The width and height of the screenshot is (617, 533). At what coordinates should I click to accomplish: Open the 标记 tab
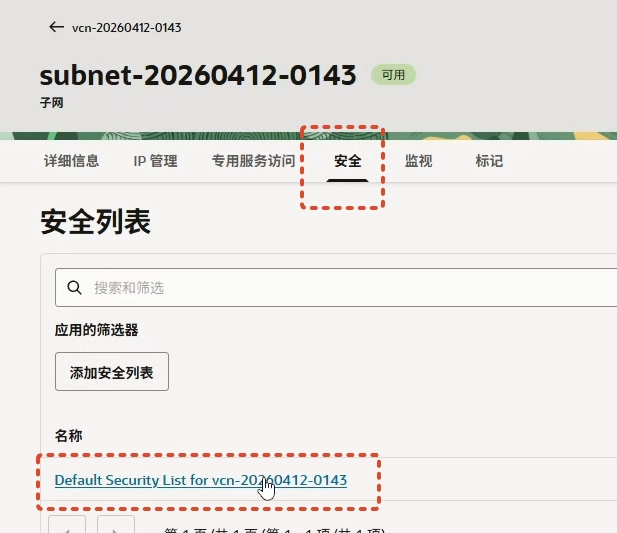pyautogui.click(x=489, y=161)
